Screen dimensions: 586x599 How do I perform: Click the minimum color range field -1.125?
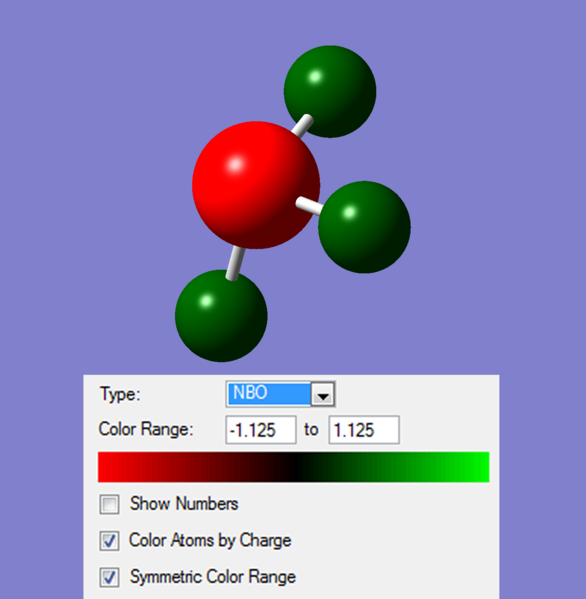pos(261,430)
